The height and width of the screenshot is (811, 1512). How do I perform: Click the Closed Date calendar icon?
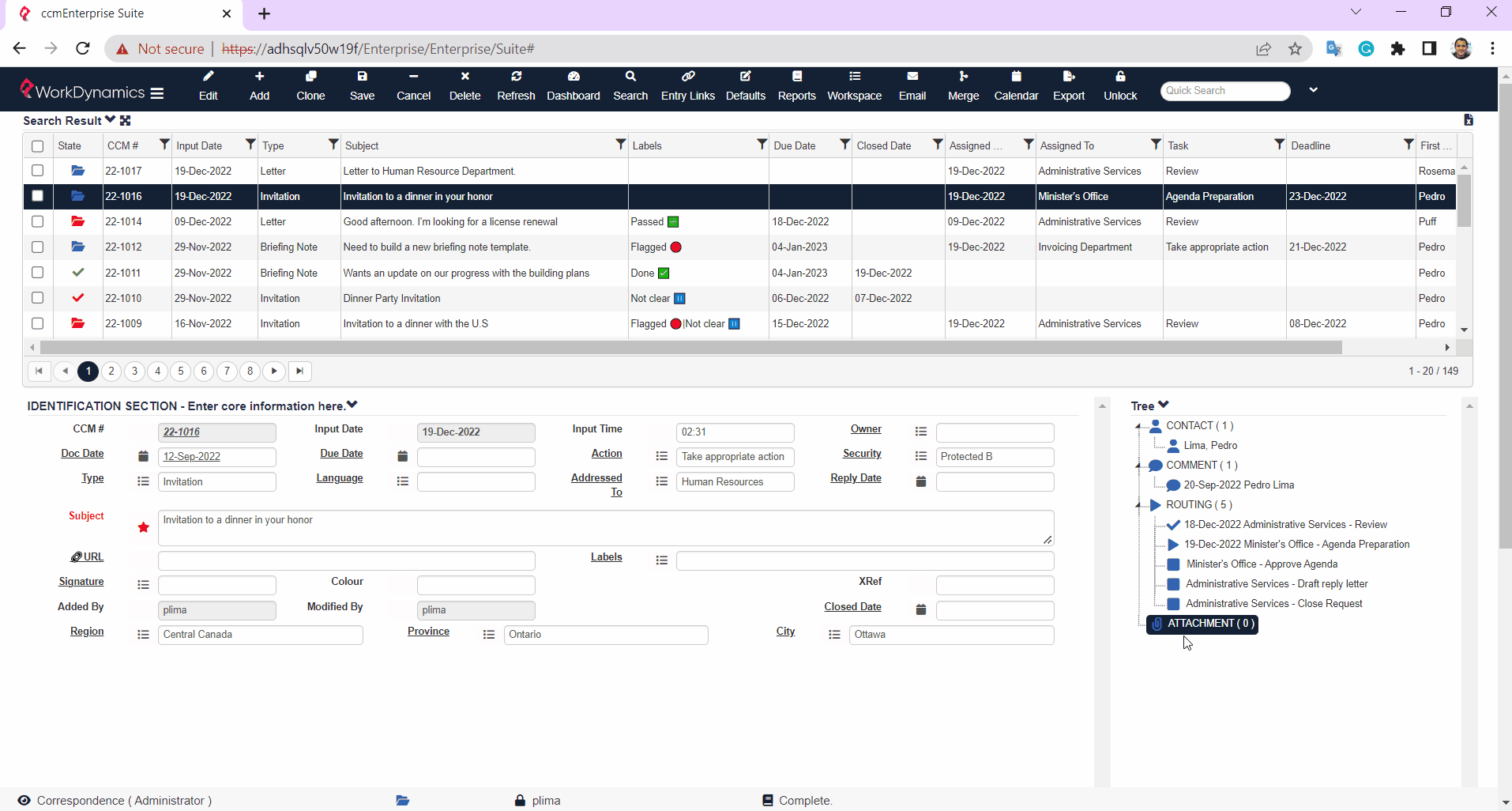pos(920,609)
